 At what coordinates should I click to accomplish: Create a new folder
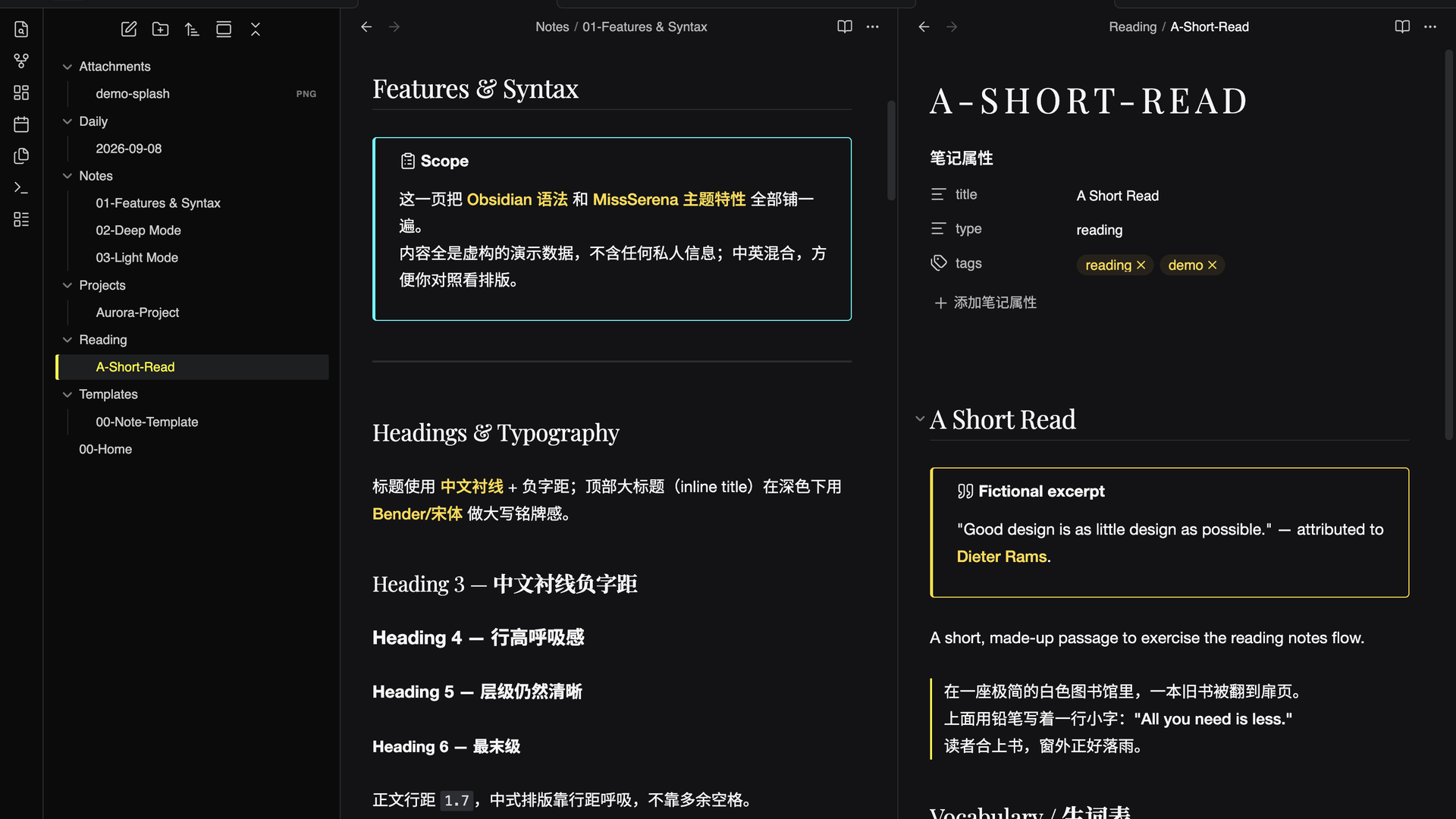(161, 29)
